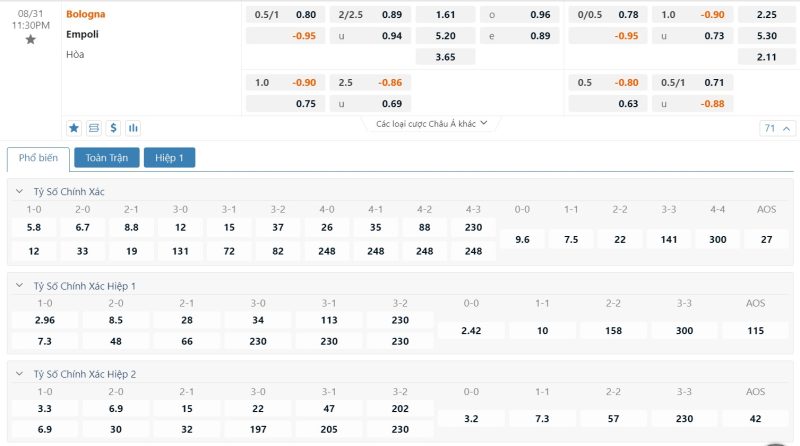Open the bar chart statistics icon

click(133, 128)
